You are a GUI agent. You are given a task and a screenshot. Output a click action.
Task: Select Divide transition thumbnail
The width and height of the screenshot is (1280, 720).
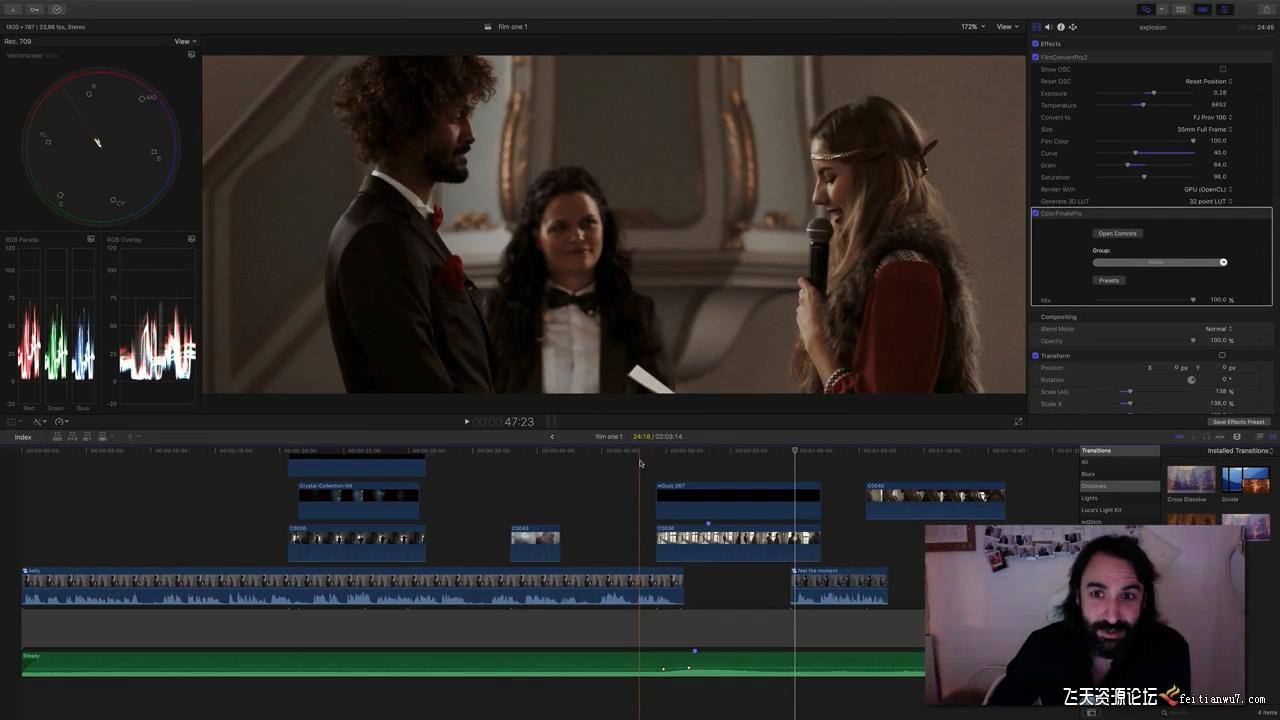(x=1245, y=479)
